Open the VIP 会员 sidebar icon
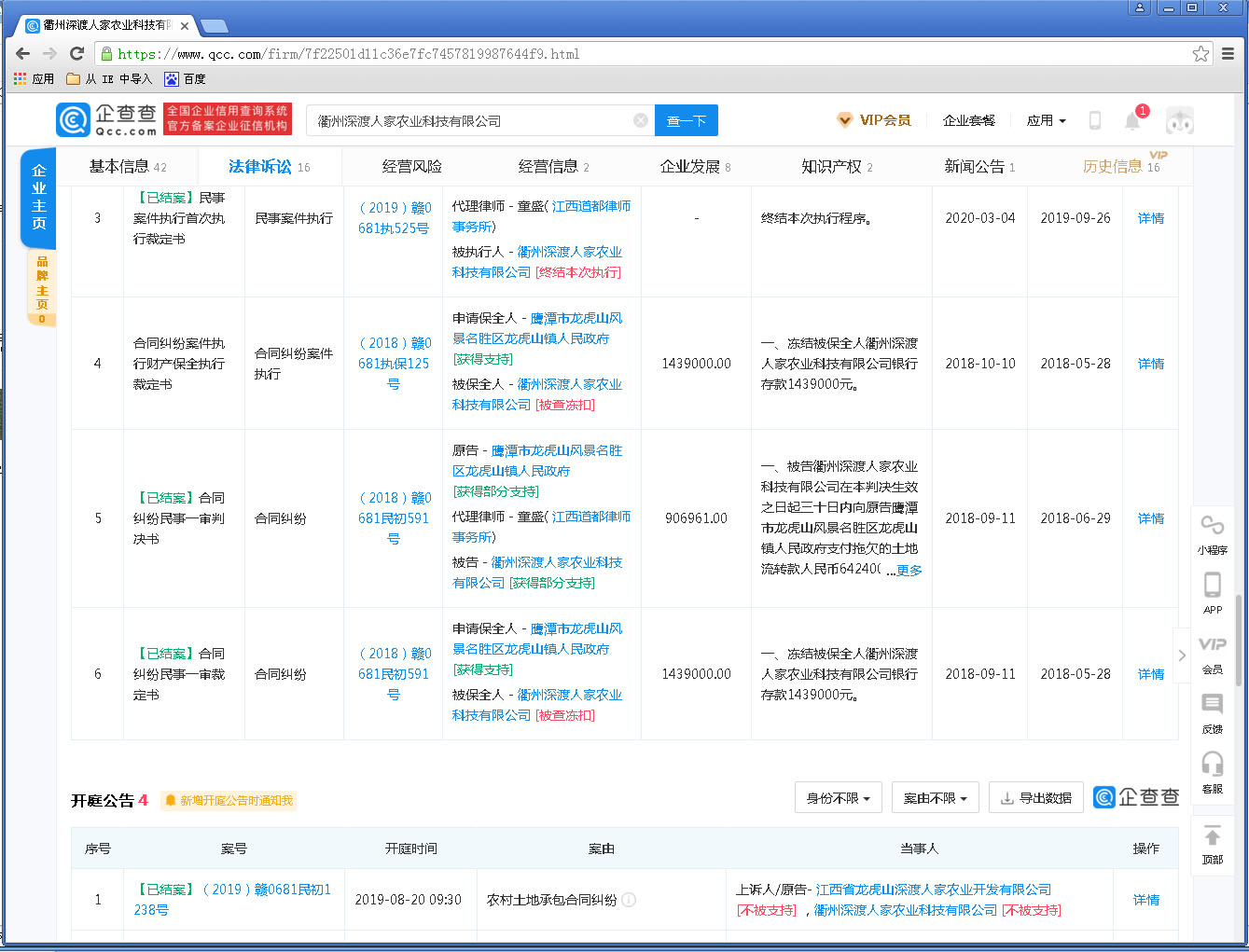The height and width of the screenshot is (952, 1249). tap(1213, 655)
